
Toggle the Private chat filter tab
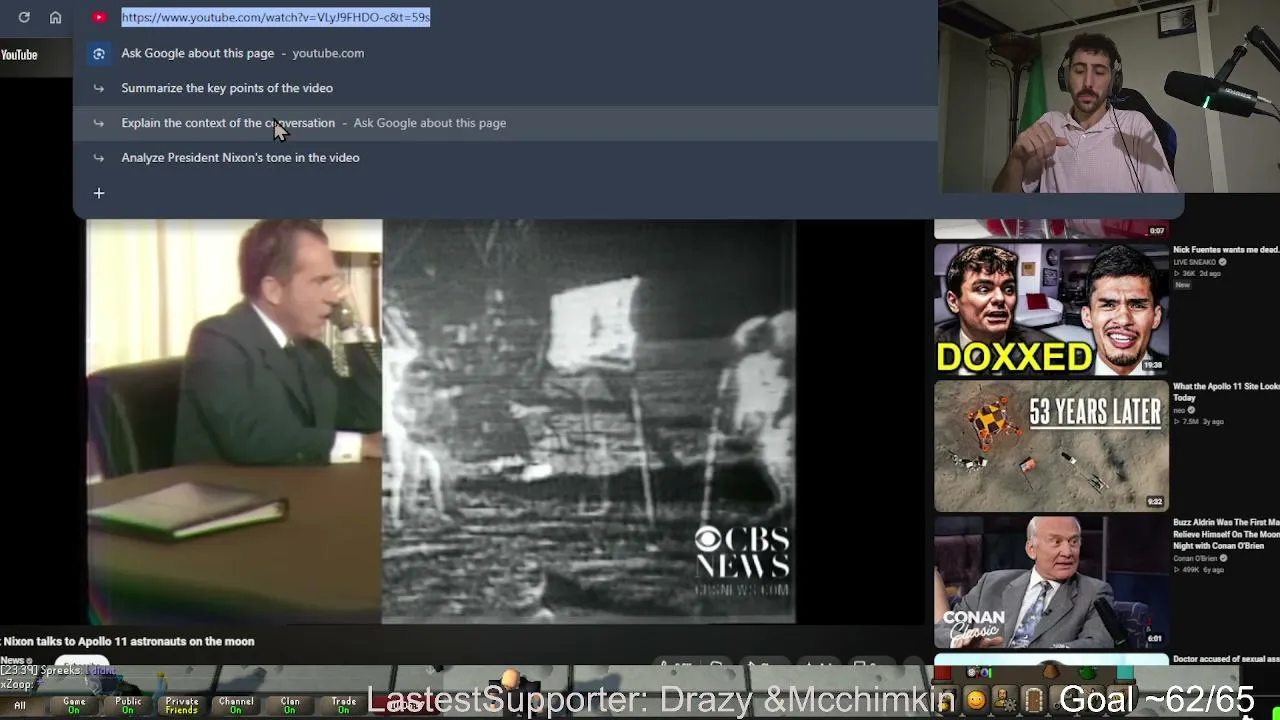point(182,705)
